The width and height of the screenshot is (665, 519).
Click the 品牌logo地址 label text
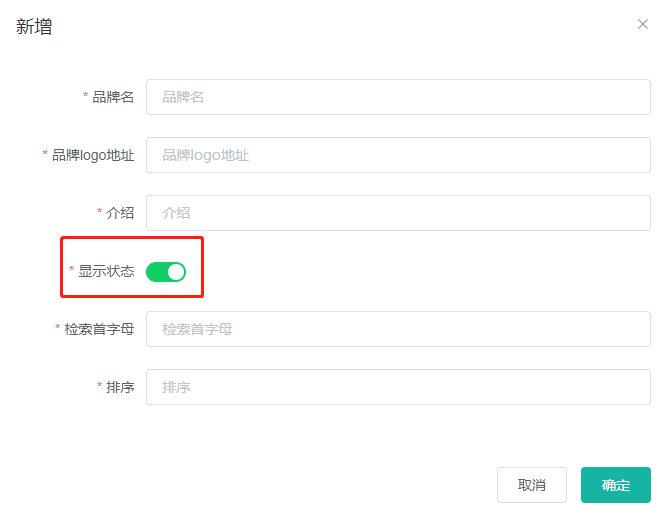point(93,155)
